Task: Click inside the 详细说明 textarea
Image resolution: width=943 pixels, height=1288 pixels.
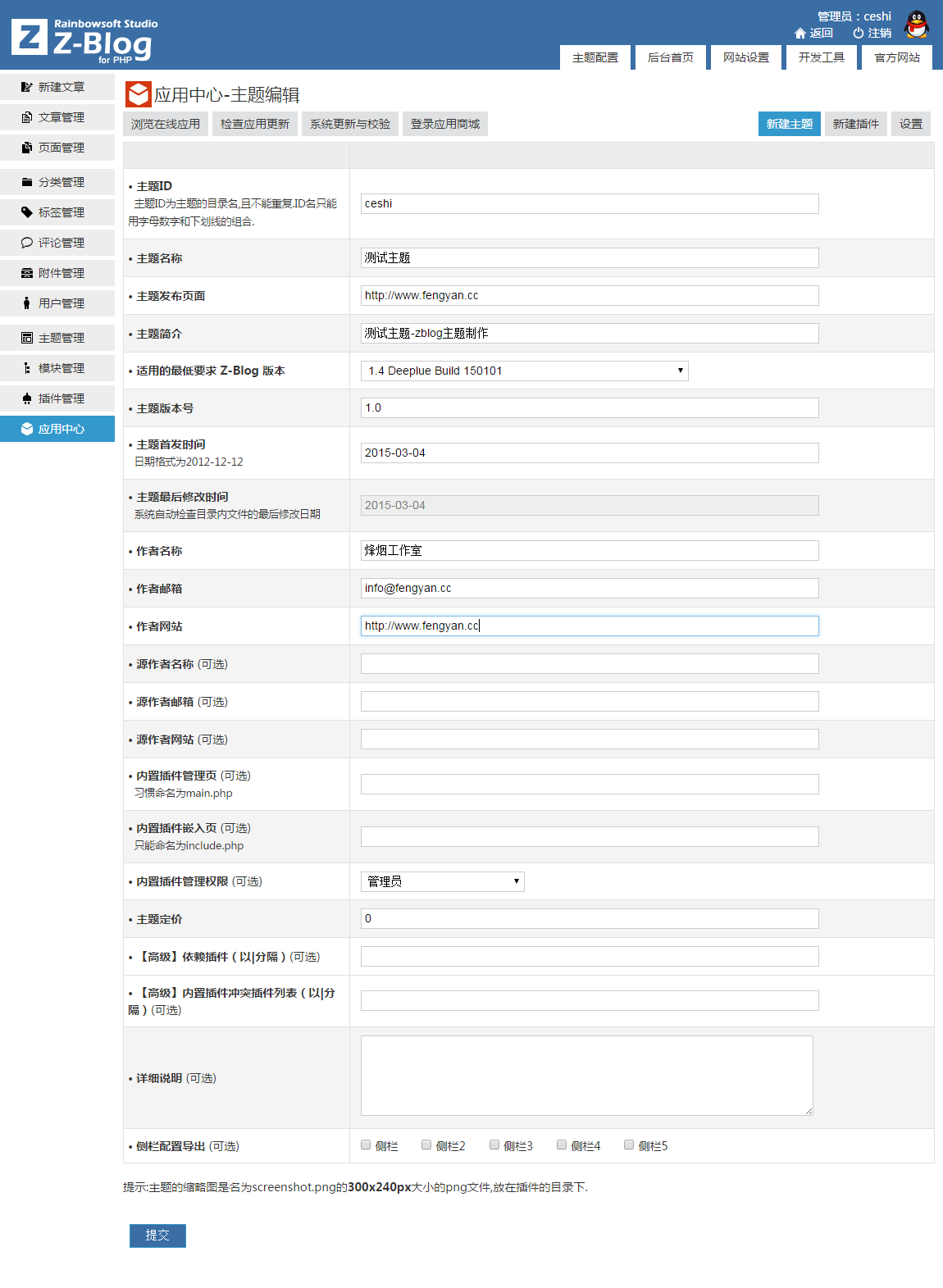Action: tap(587, 1076)
